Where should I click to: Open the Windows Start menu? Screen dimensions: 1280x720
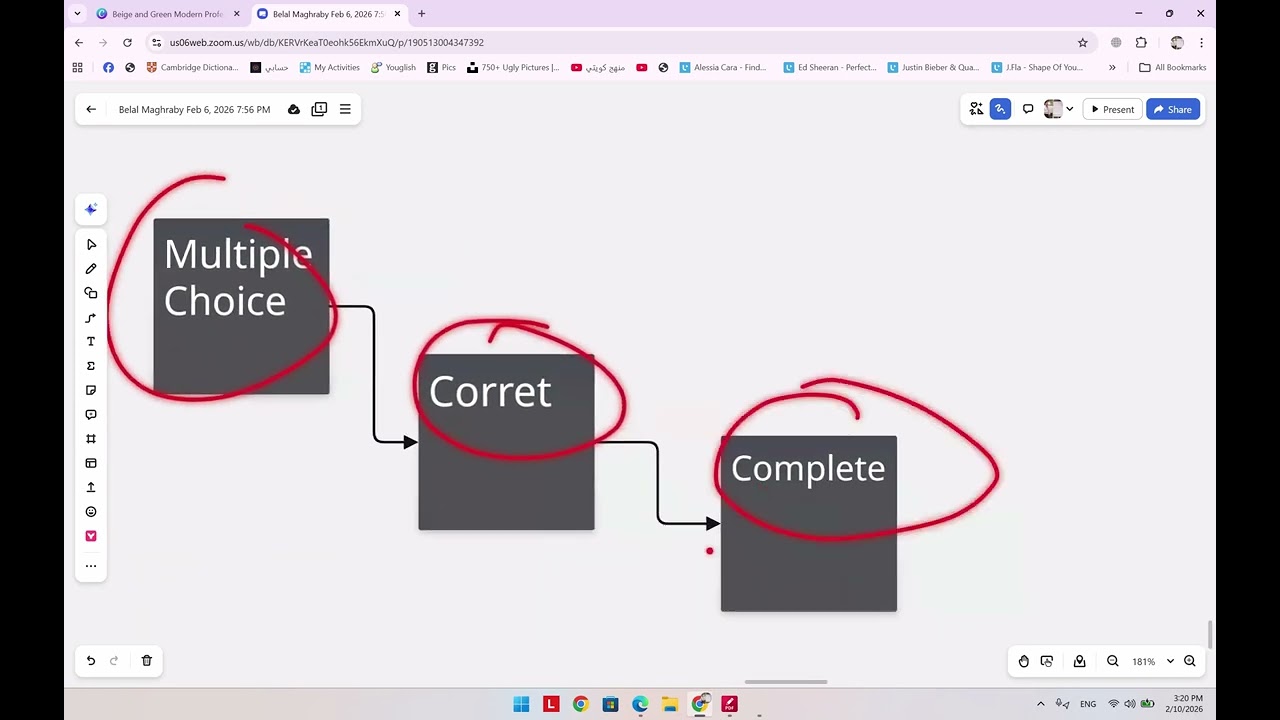point(521,704)
